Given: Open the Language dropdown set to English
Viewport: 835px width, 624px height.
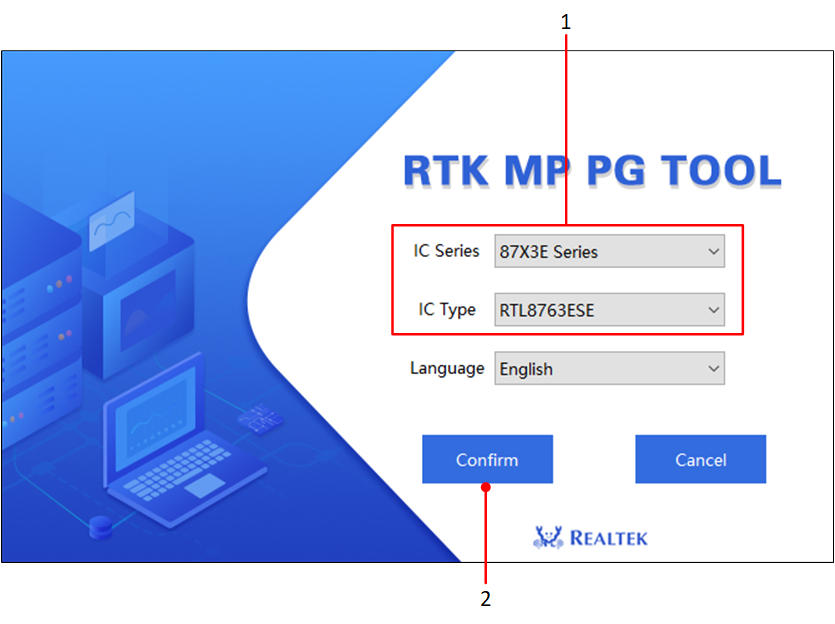Looking at the screenshot, I should pyautogui.click(x=609, y=368).
